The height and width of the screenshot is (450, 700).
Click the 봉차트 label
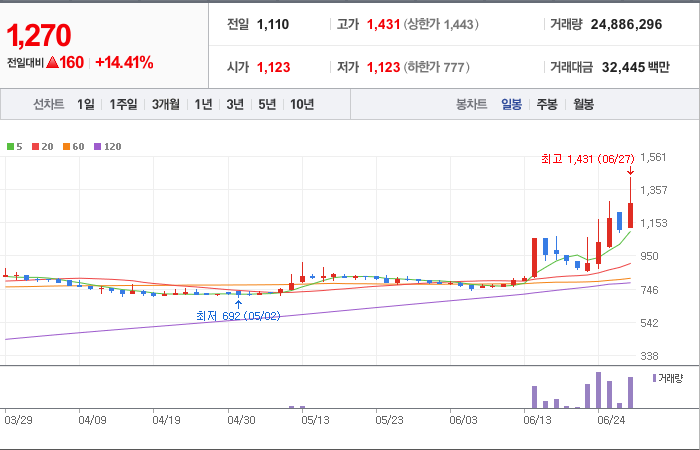(471, 104)
